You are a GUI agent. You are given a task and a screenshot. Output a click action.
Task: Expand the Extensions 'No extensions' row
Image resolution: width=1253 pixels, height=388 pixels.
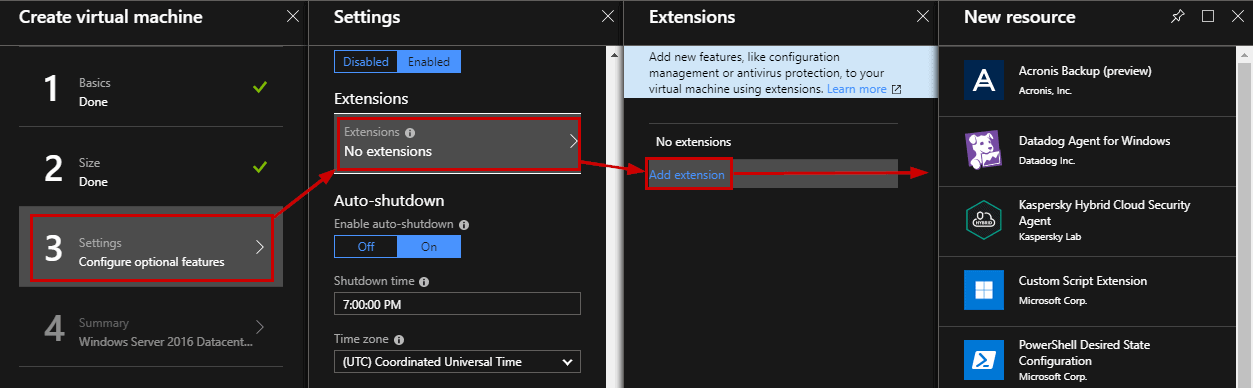pyautogui.click(x=457, y=142)
